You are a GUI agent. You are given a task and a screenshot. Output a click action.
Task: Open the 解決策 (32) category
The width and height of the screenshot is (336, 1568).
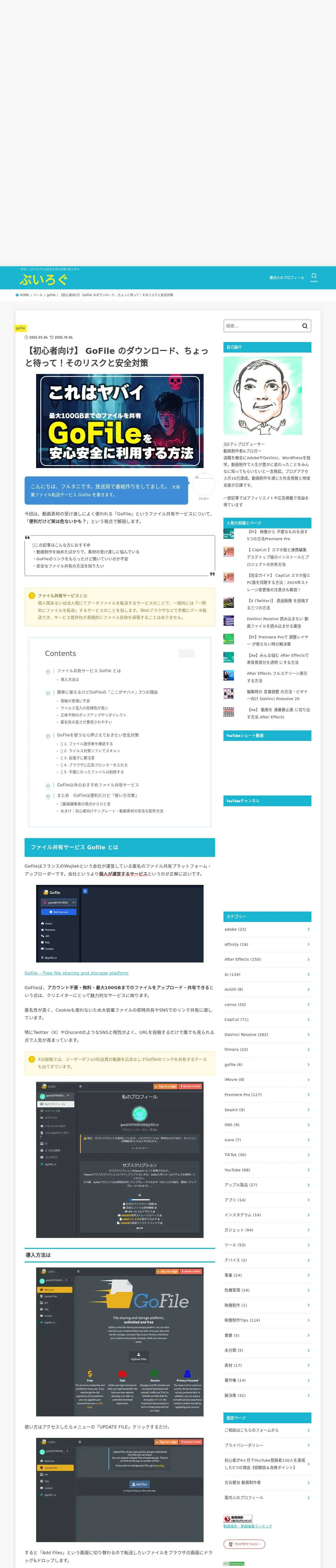point(267,1395)
